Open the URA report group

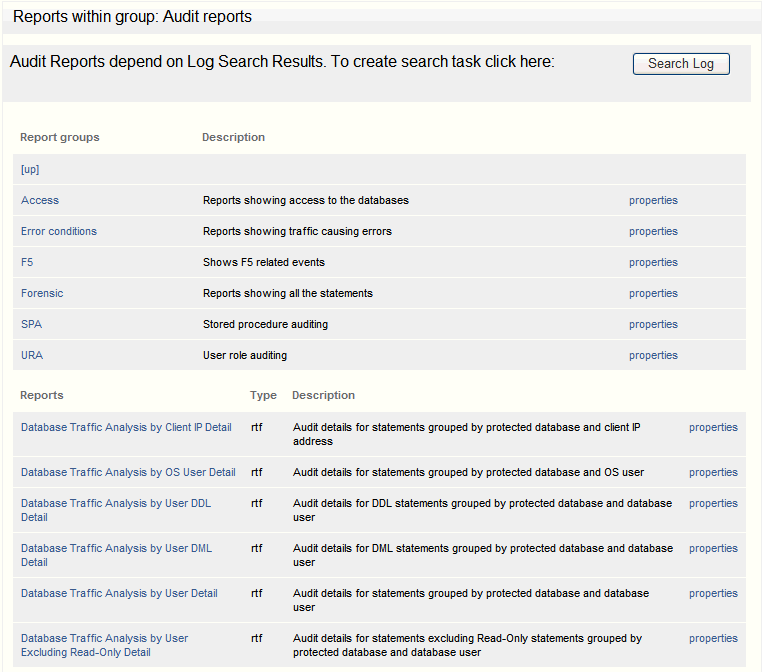32,355
